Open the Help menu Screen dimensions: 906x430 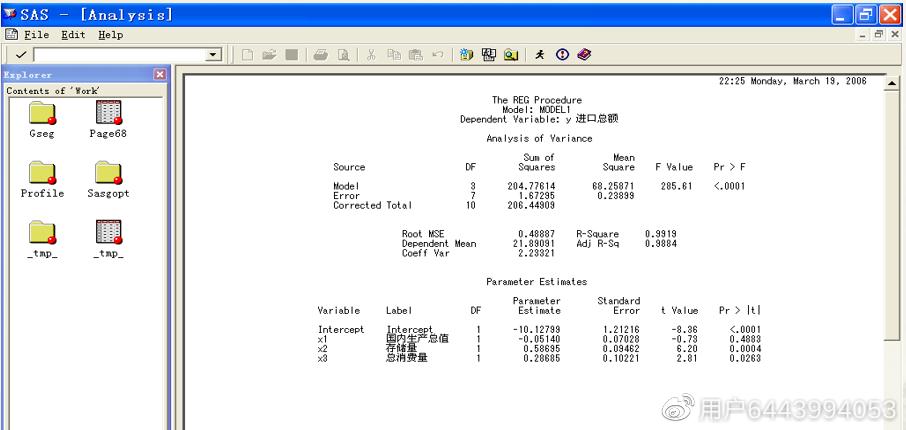pos(110,35)
